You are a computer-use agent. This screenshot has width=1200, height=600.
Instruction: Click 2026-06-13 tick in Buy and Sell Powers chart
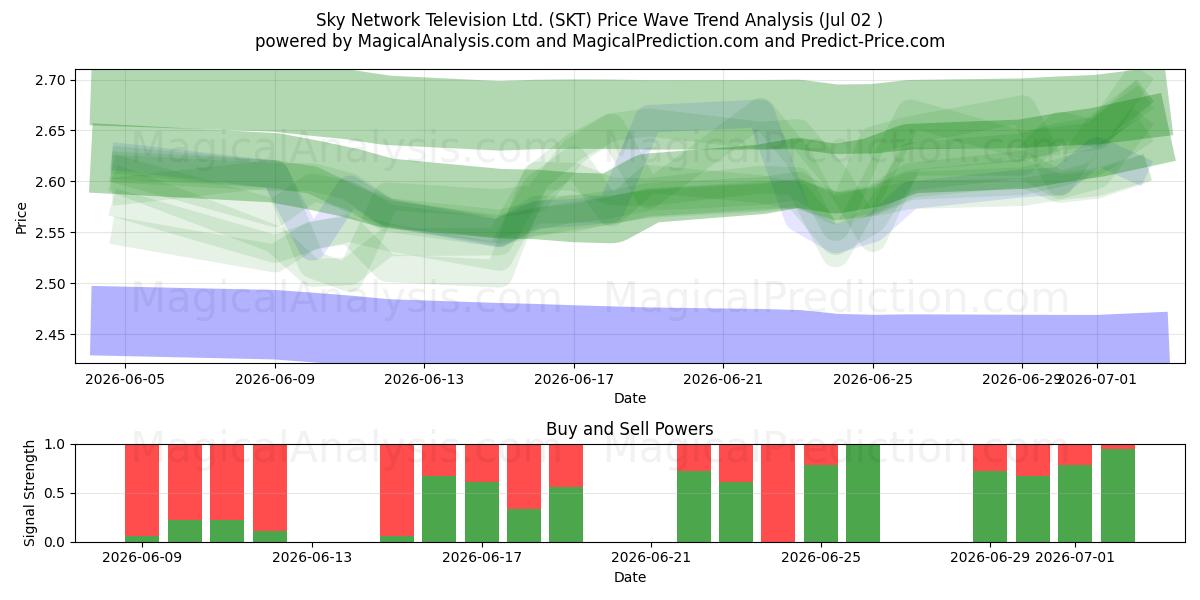pyautogui.click(x=312, y=558)
